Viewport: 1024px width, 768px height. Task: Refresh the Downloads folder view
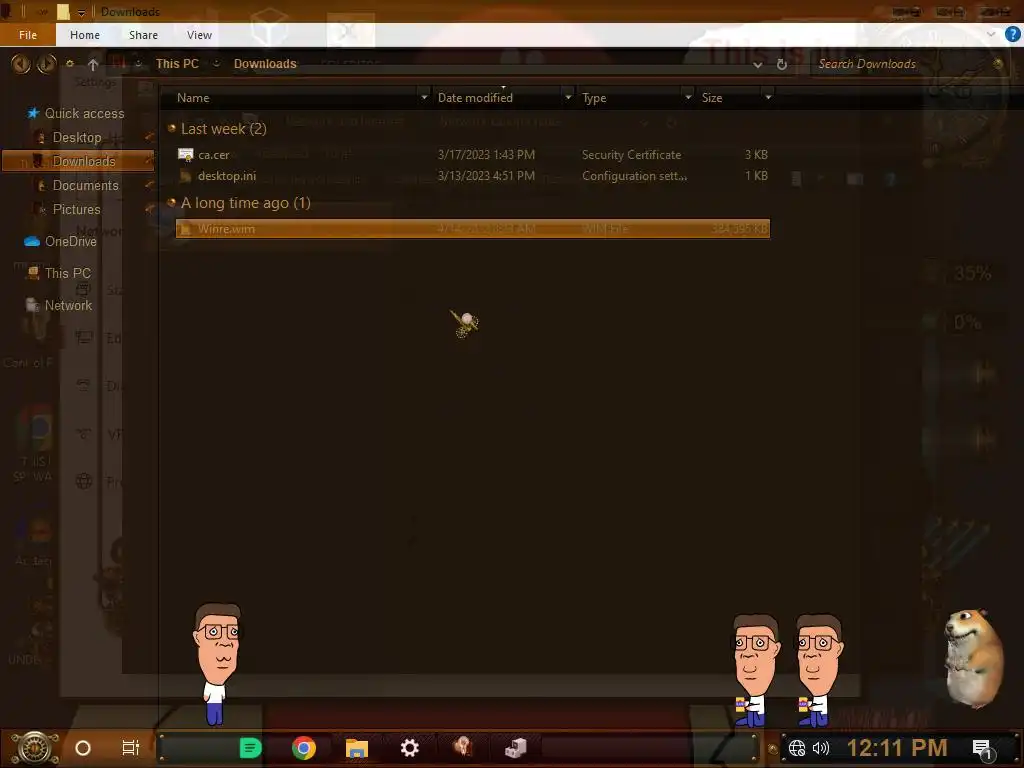pos(782,64)
